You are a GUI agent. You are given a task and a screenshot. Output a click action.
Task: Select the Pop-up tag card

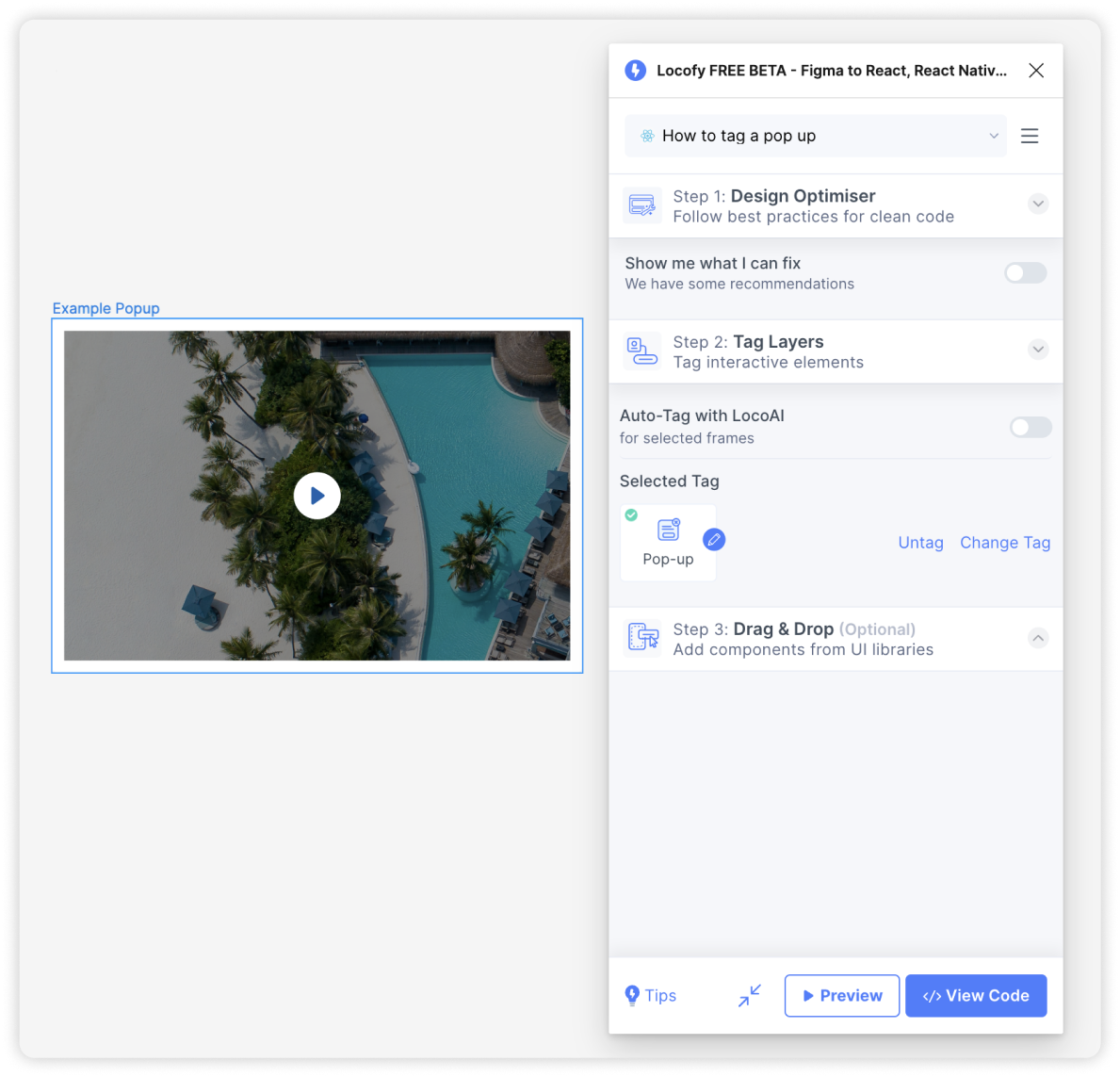(x=668, y=543)
